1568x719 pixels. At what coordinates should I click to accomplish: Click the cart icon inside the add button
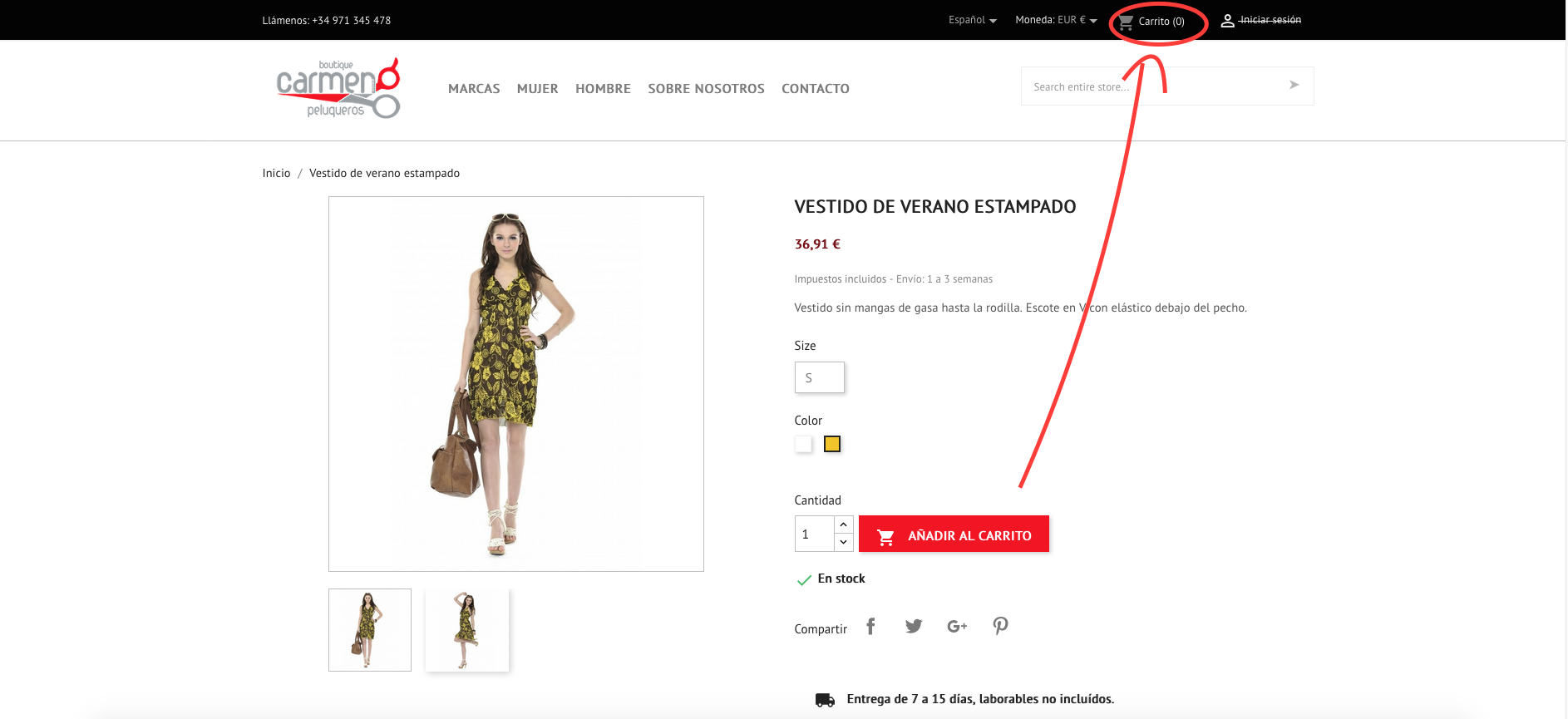886,538
